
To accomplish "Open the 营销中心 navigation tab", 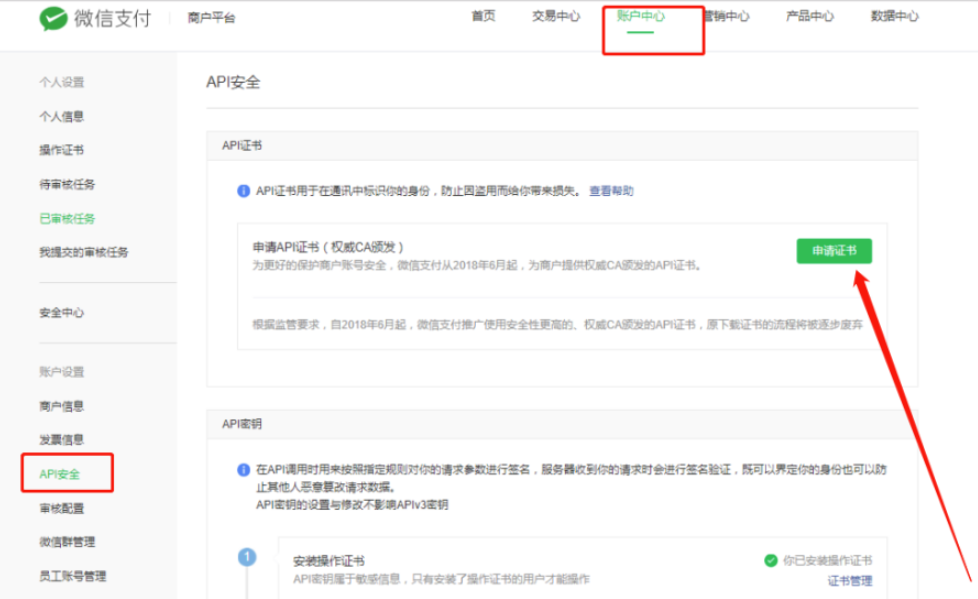I will (x=726, y=16).
